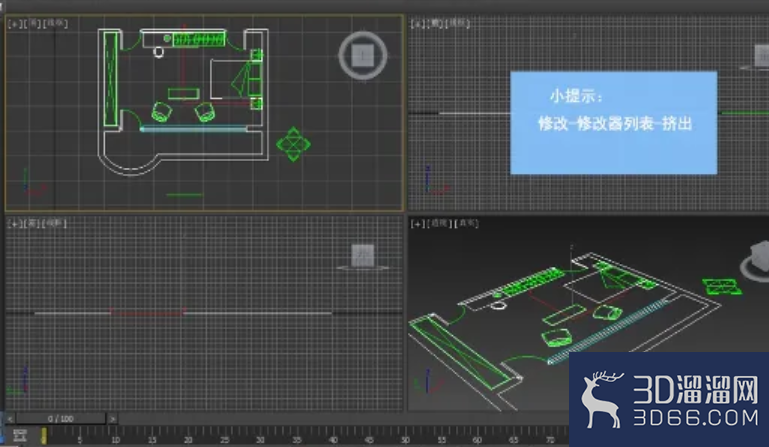Open the Top viewport wireframe shading menu
Viewport: 769px width, 447px height.
click(55, 23)
